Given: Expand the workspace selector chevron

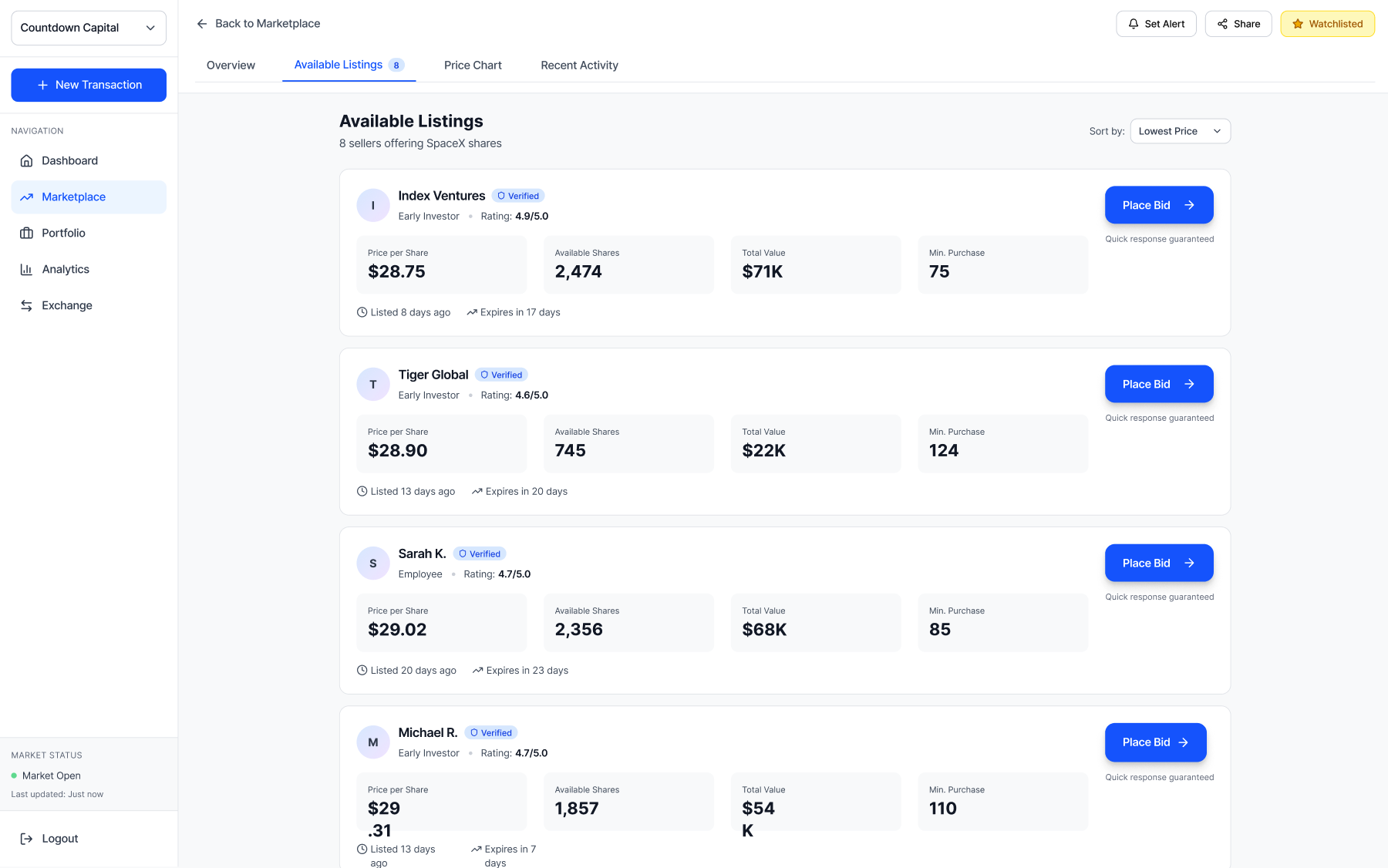Looking at the screenshot, I should (x=151, y=28).
